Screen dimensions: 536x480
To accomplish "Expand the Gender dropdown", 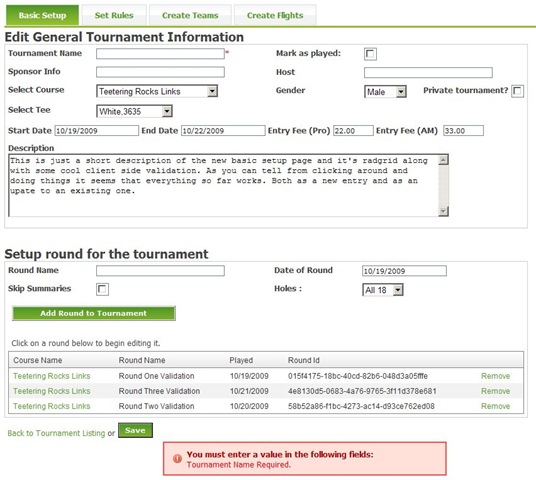I will click(385, 92).
